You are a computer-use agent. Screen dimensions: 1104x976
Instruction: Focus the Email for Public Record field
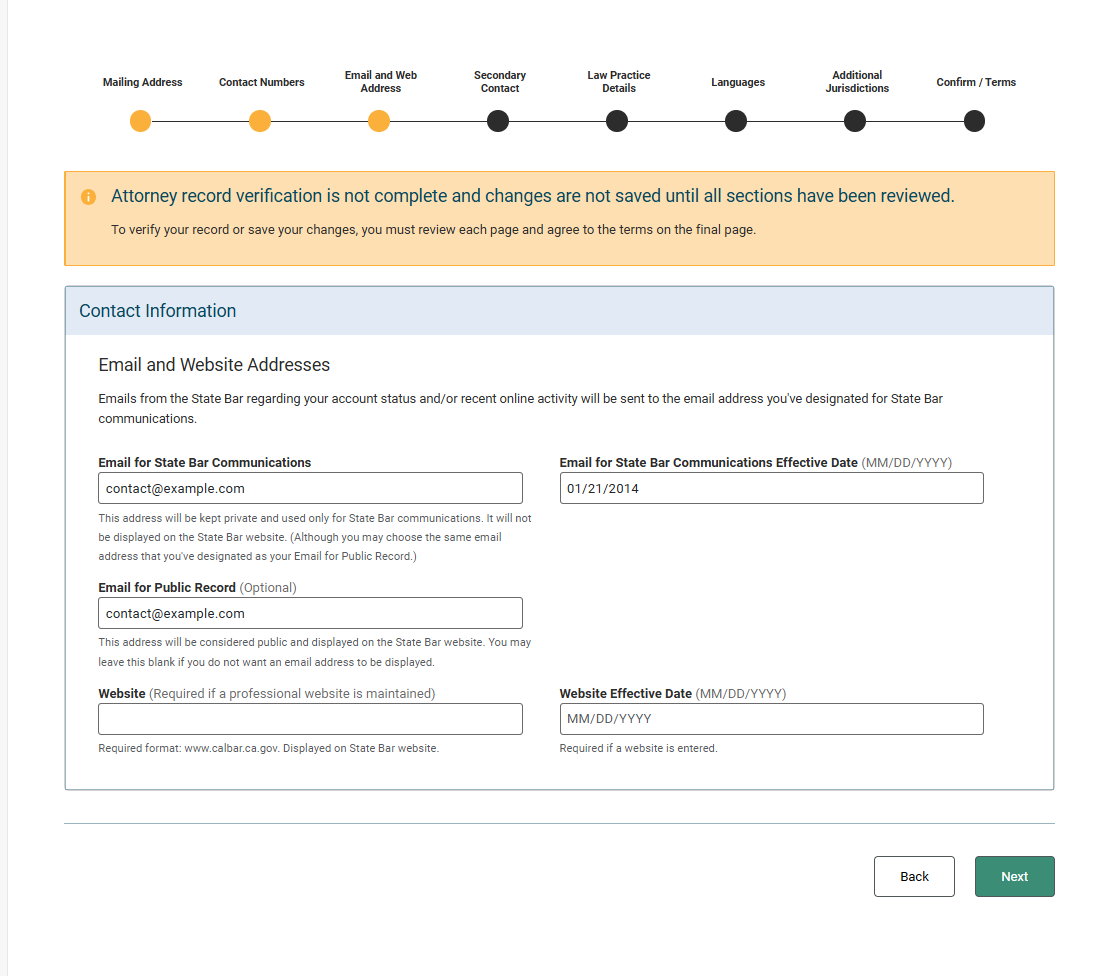point(310,613)
